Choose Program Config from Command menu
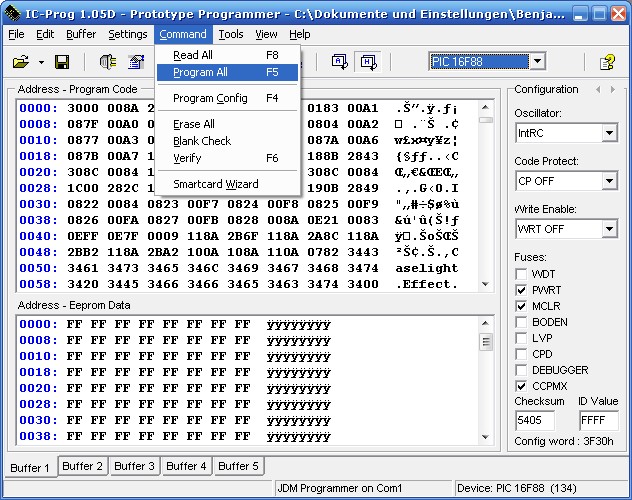The image size is (632, 500). tap(227, 98)
